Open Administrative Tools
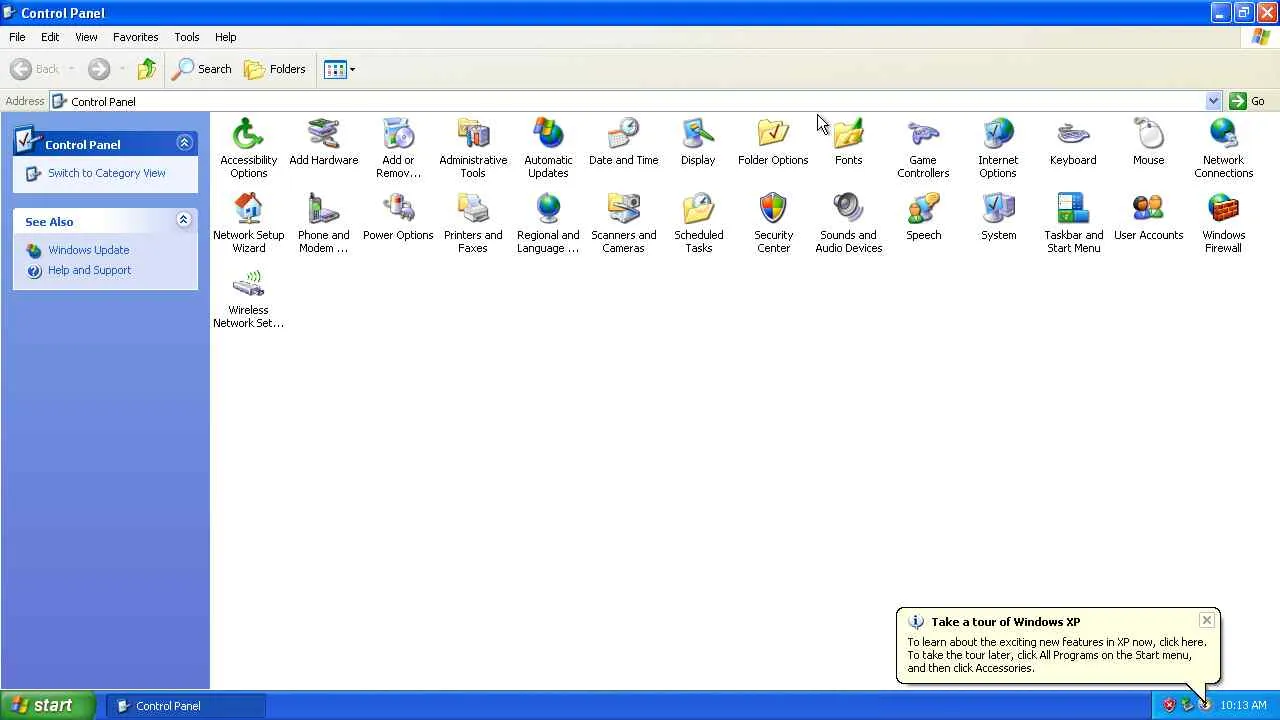 point(473,147)
